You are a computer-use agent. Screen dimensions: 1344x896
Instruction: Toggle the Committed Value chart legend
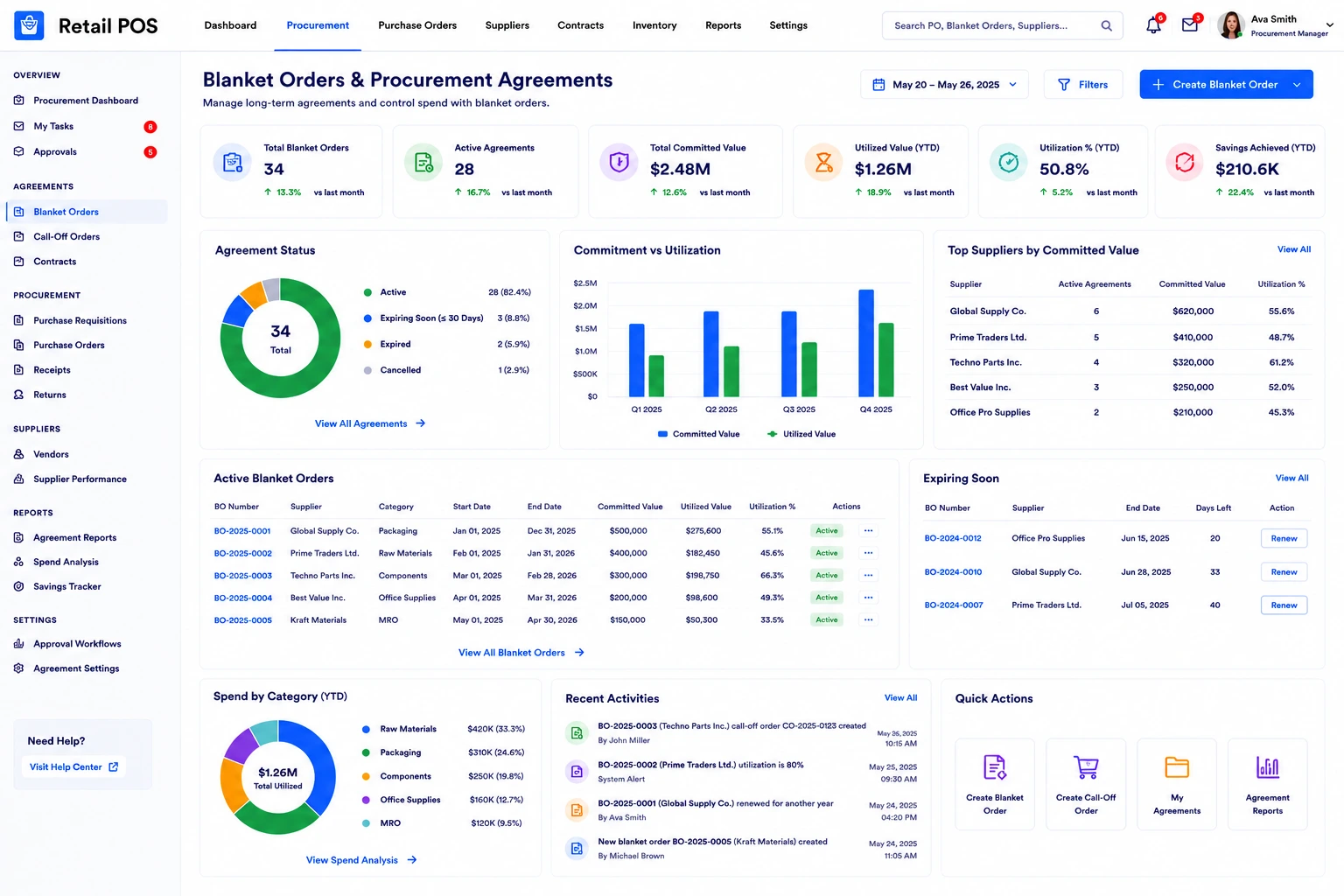tap(699, 434)
